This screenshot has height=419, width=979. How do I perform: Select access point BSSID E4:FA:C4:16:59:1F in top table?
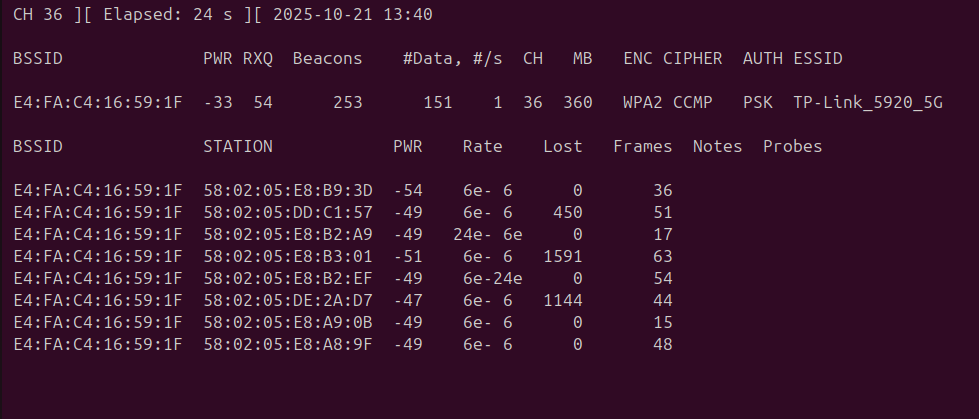point(98,102)
